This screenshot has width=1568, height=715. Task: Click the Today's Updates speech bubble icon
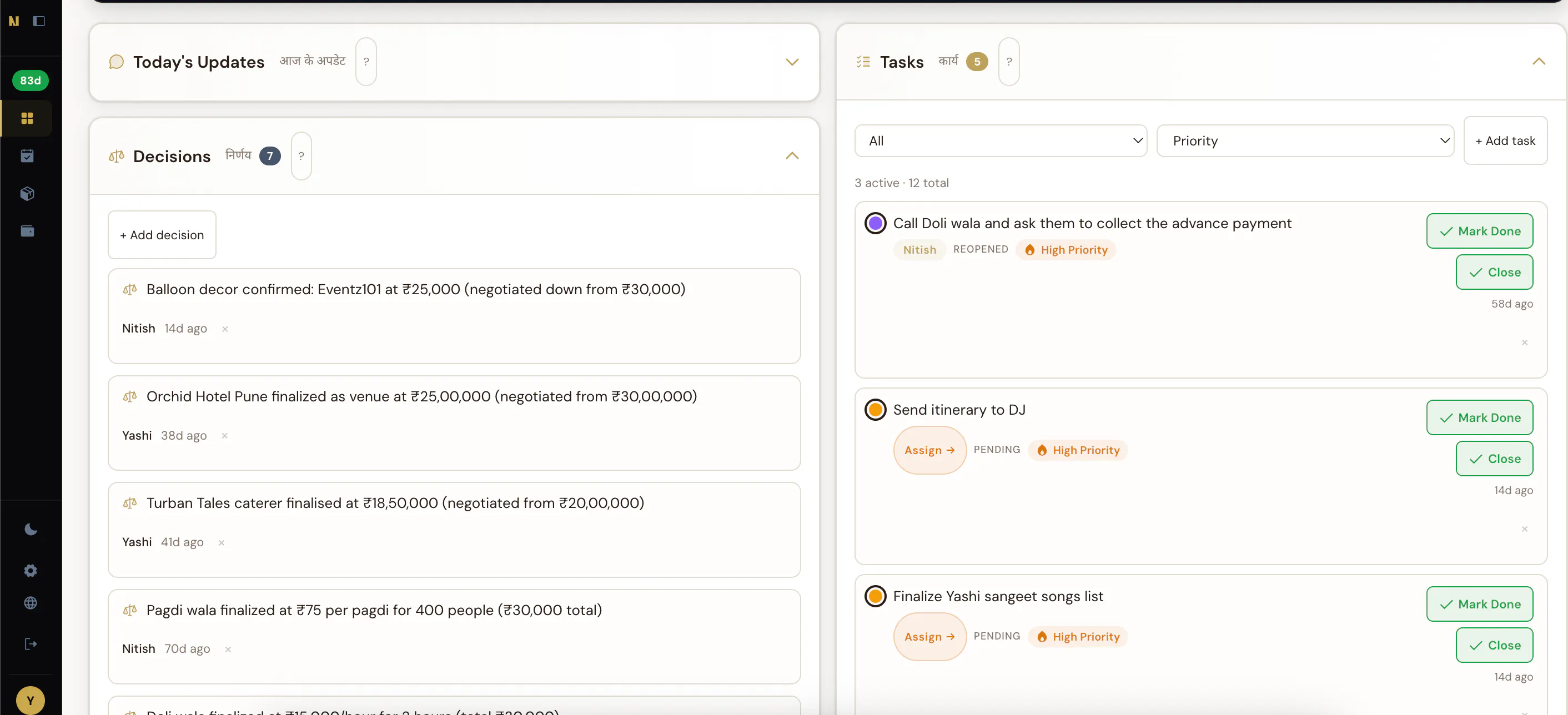pyautogui.click(x=116, y=62)
